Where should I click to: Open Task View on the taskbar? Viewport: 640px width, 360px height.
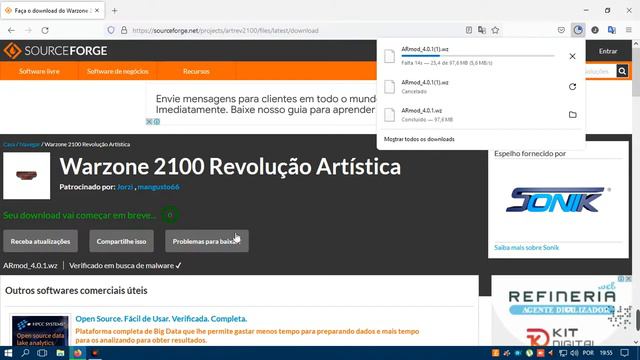42,353
